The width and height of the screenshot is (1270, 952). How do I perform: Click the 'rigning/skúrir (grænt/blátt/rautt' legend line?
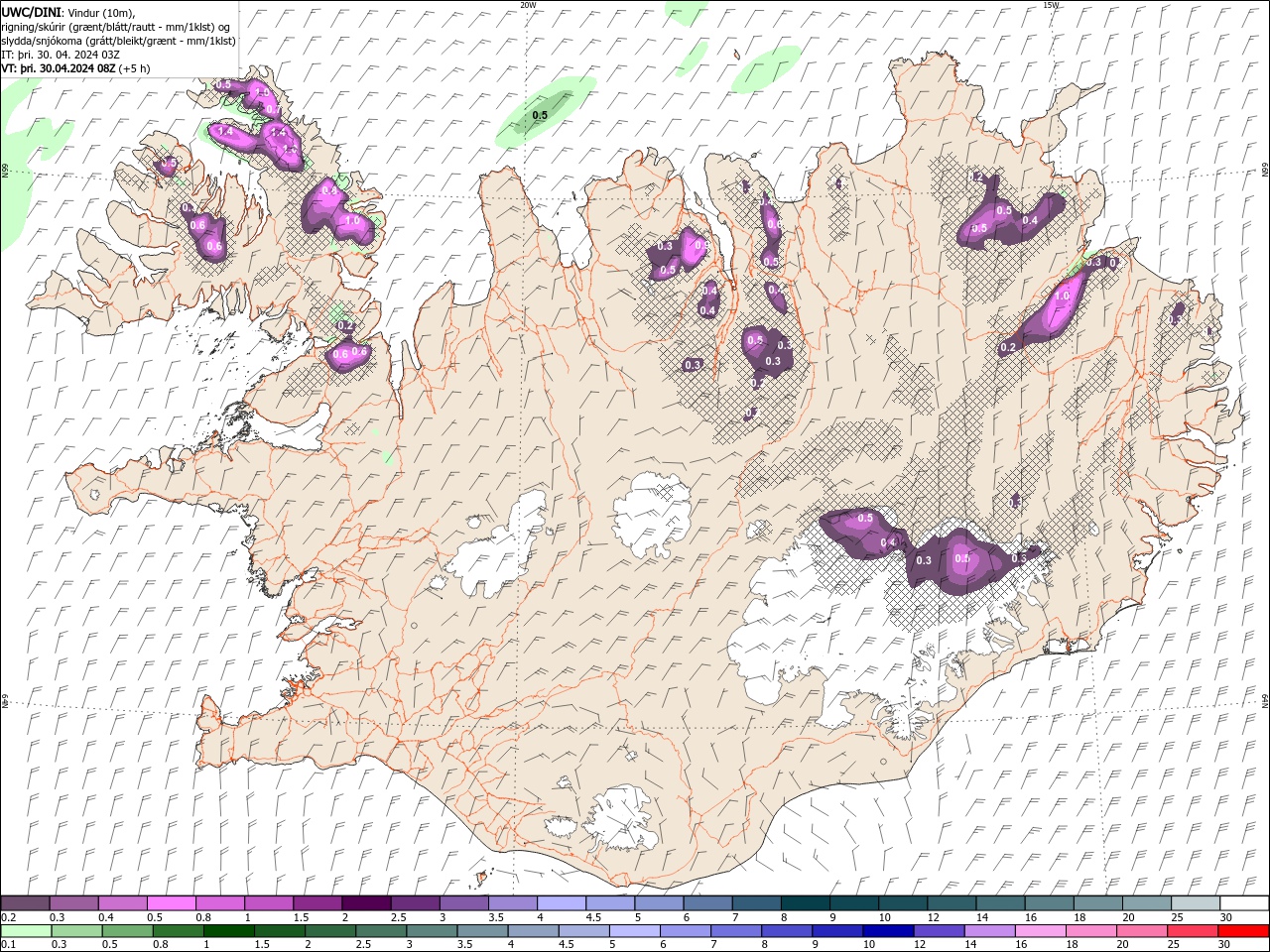pos(116,27)
